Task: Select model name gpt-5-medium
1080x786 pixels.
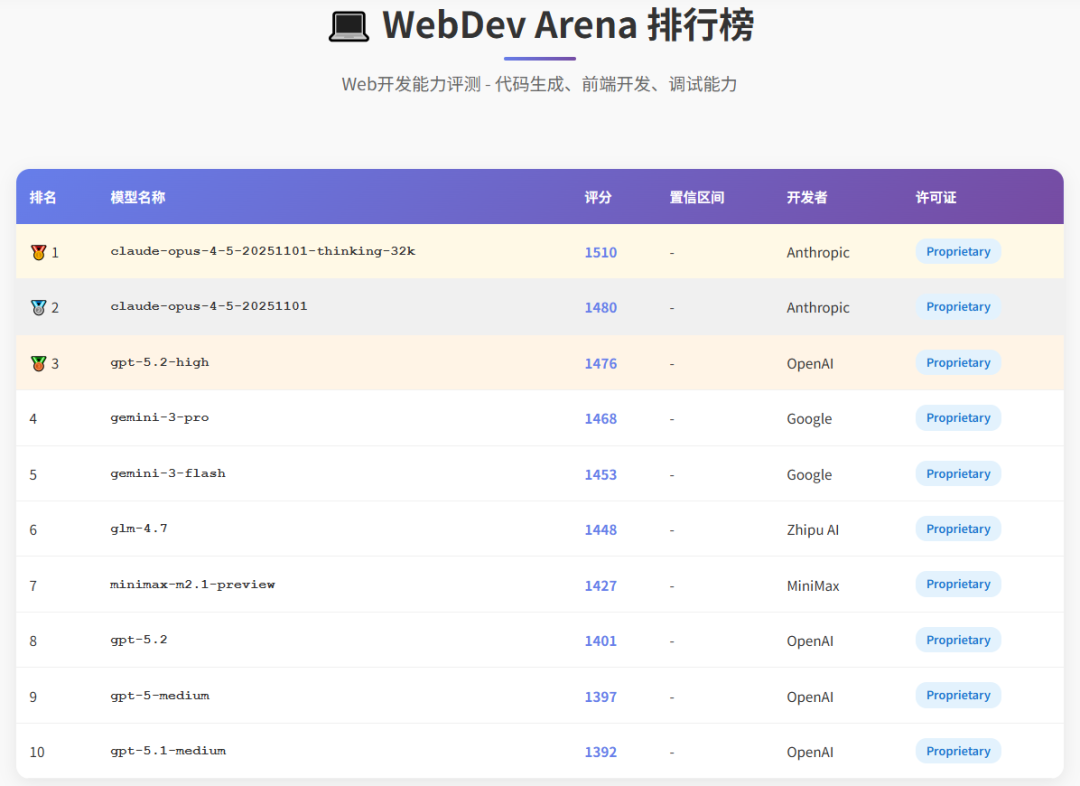Action: click(x=160, y=695)
